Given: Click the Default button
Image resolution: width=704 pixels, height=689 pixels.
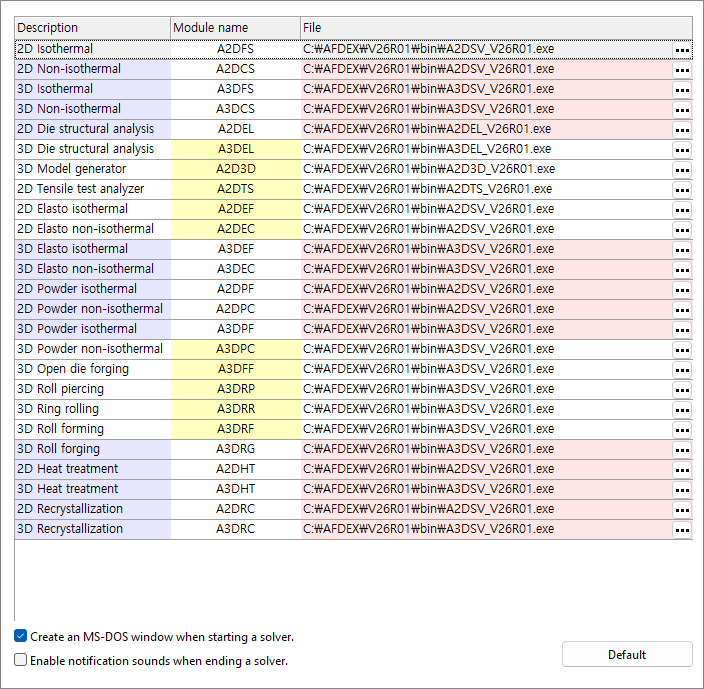Looking at the screenshot, I should (x=627, y=654).
